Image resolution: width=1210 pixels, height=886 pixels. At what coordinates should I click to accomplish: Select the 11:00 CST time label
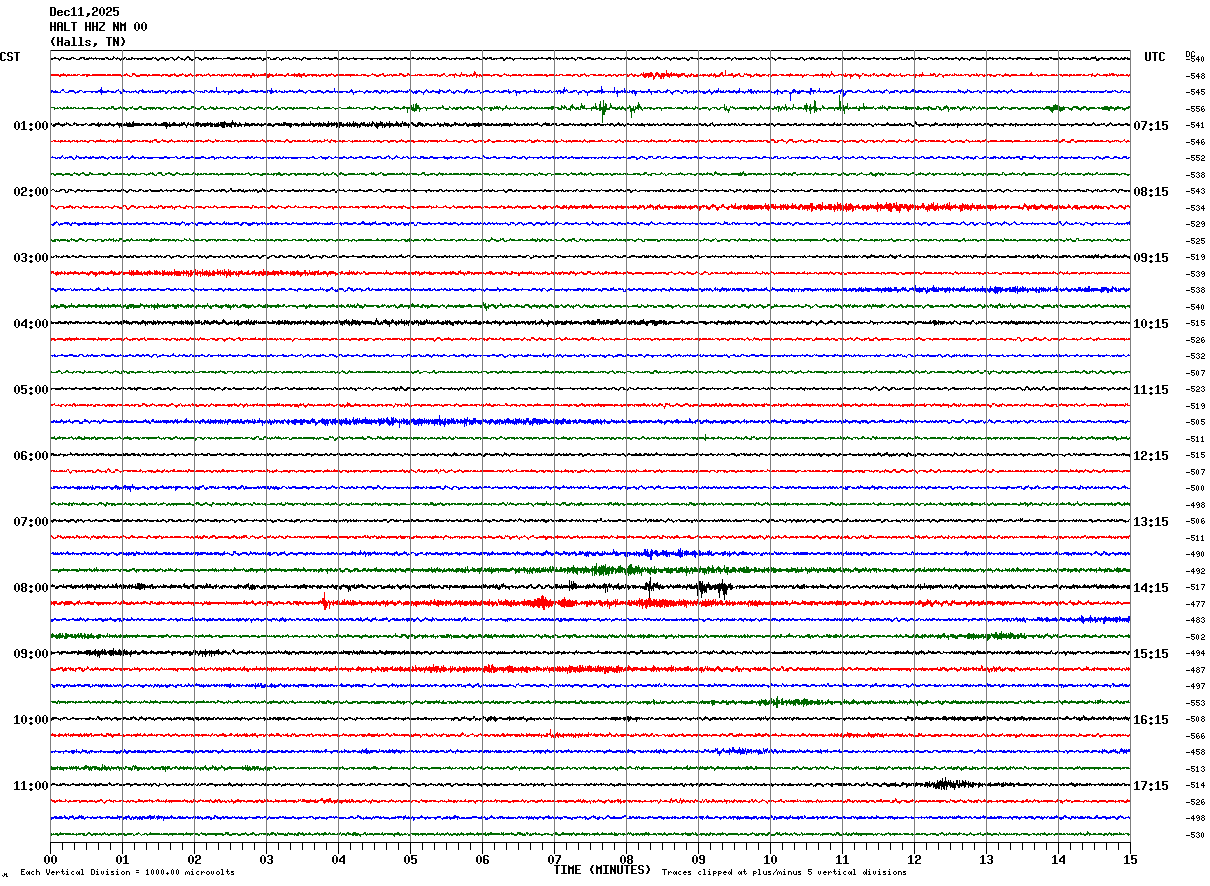click(31, 786)
